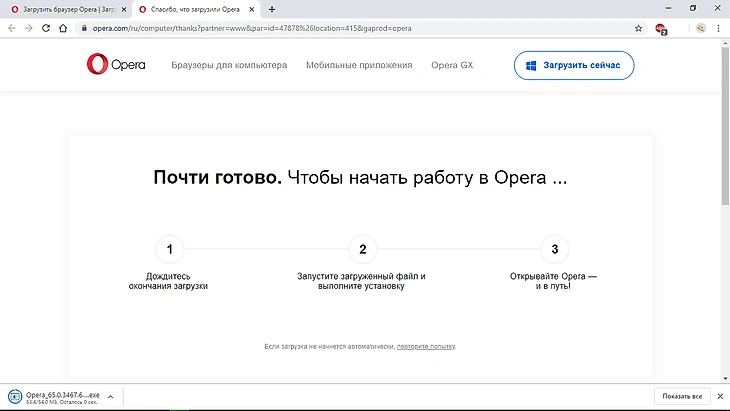Click the address bar URL

click(x=252, y=28)
